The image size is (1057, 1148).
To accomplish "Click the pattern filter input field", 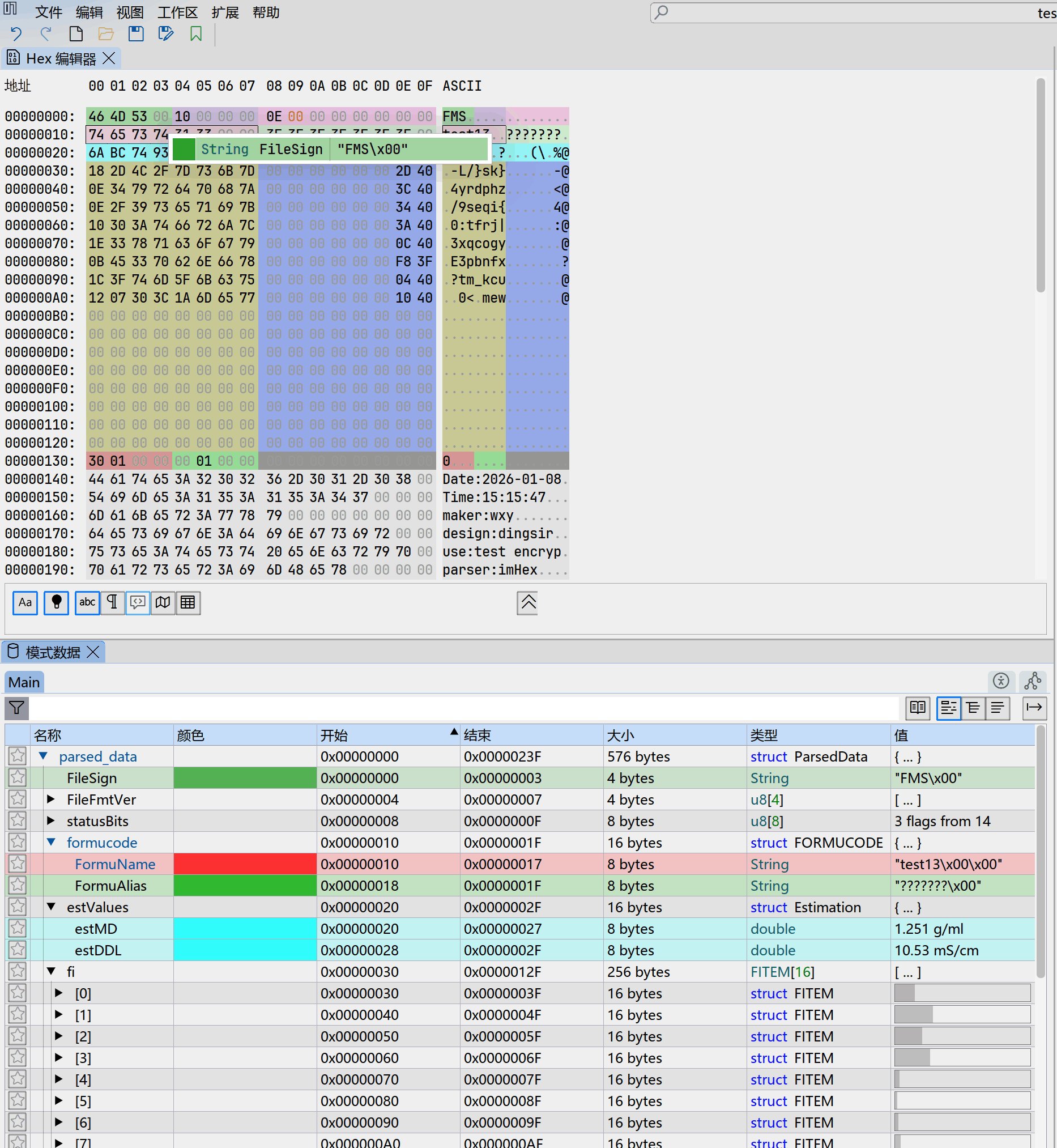I will point(464,708).
